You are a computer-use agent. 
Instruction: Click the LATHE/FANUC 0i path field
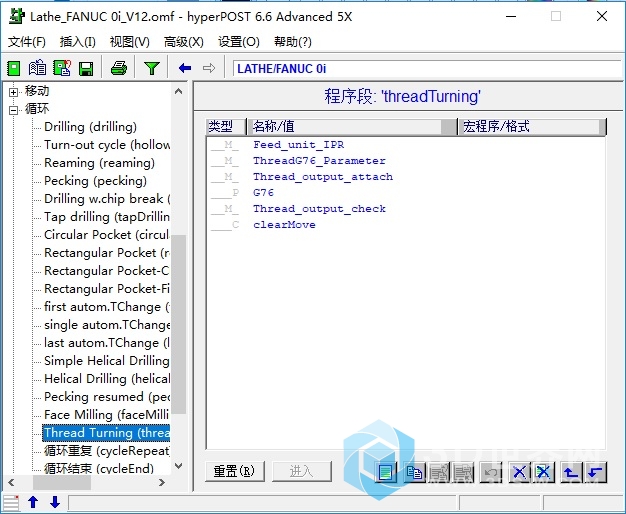427,69
